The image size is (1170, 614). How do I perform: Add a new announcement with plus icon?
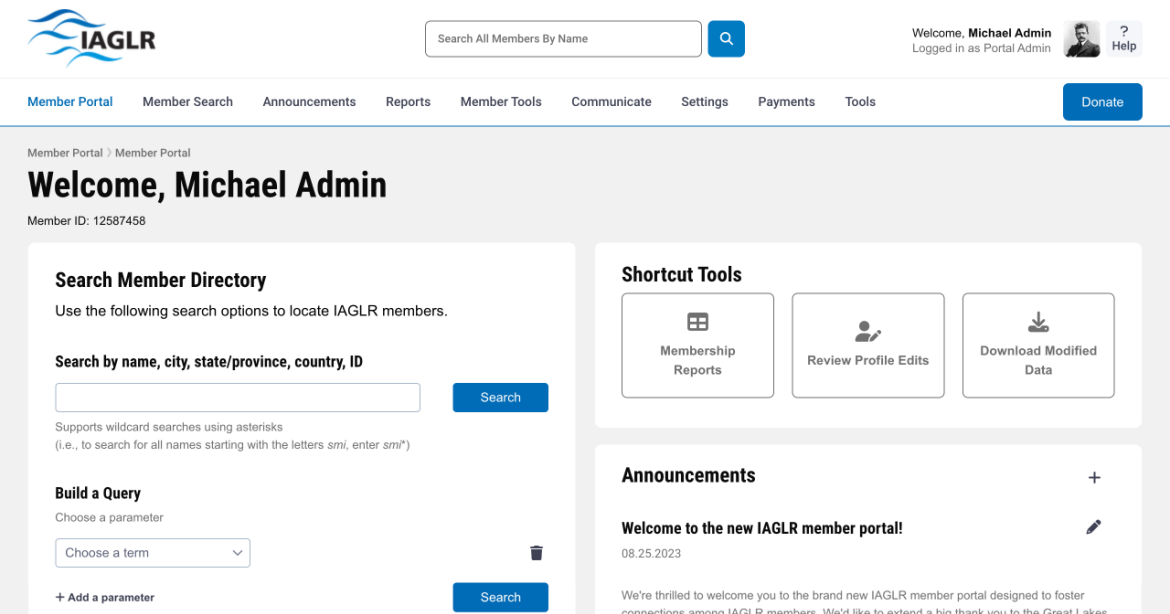(1094, 478)
